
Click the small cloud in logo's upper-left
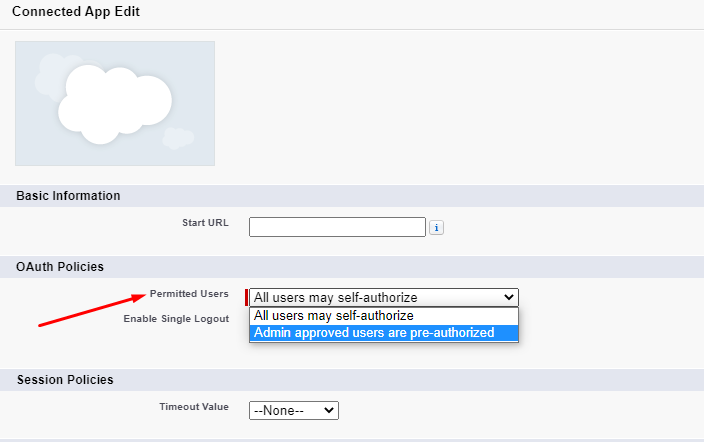50,72
